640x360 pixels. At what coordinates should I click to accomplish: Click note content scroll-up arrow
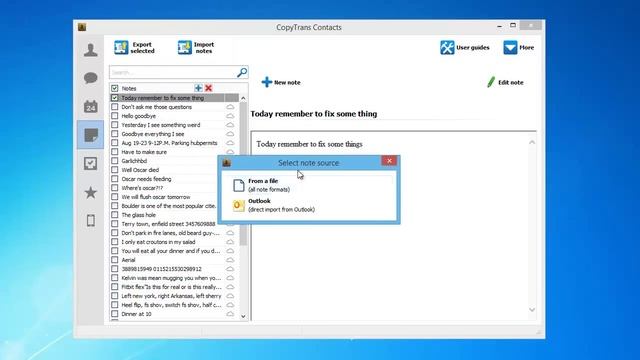[531, 142]
